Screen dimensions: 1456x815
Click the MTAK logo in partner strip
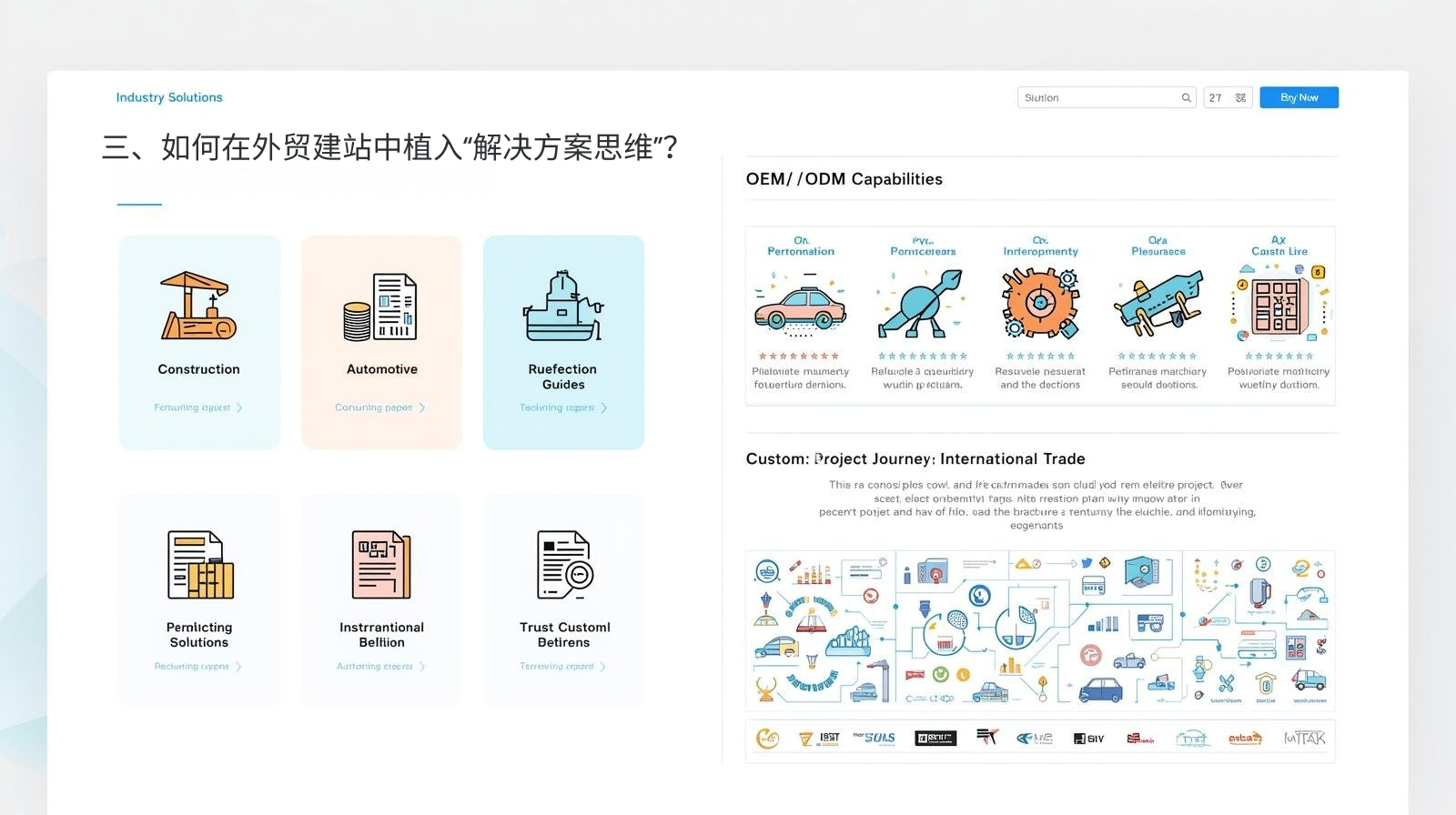(1304, 738)
